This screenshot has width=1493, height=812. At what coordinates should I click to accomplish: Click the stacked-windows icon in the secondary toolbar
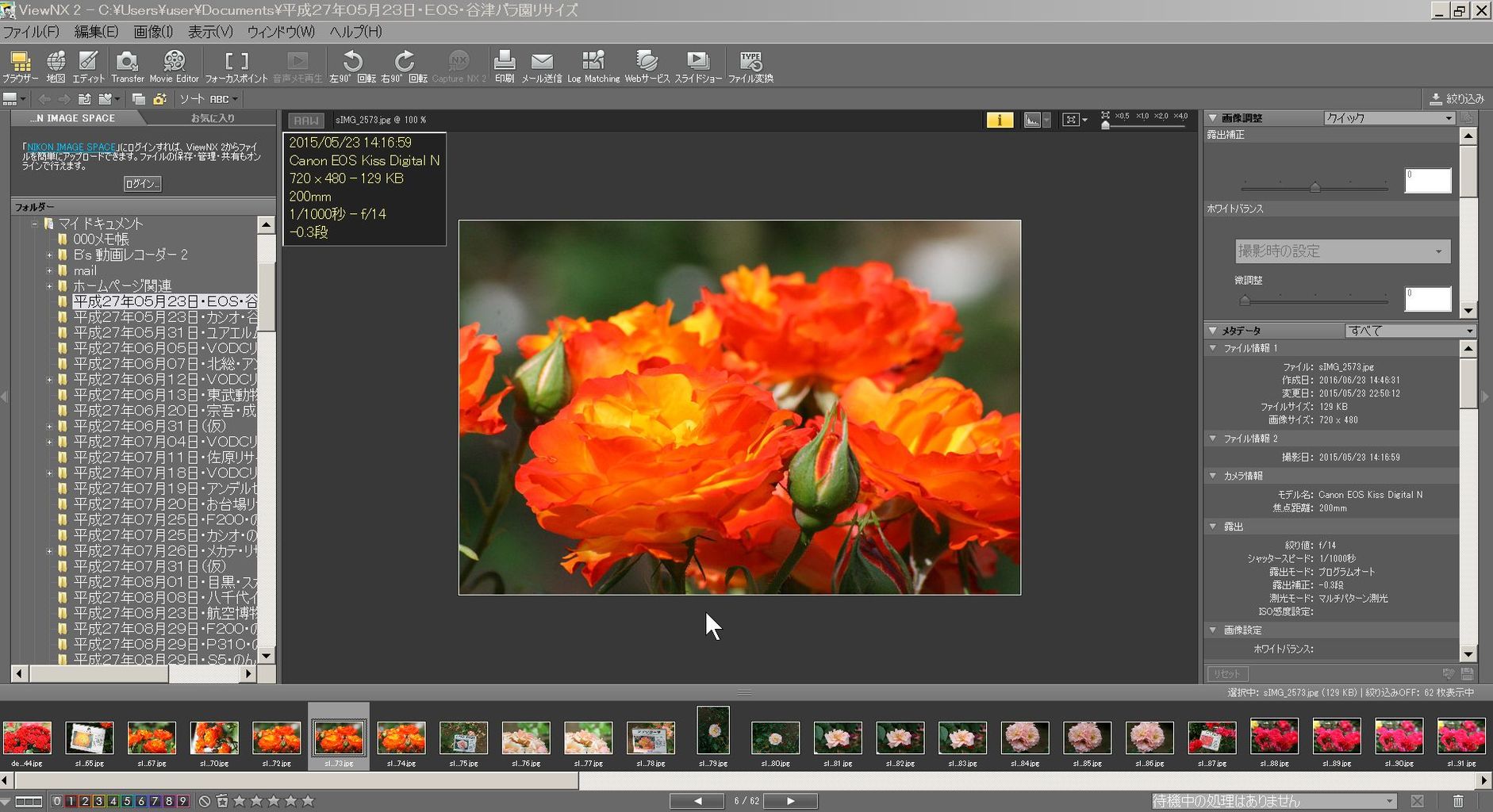coord(138,99)
